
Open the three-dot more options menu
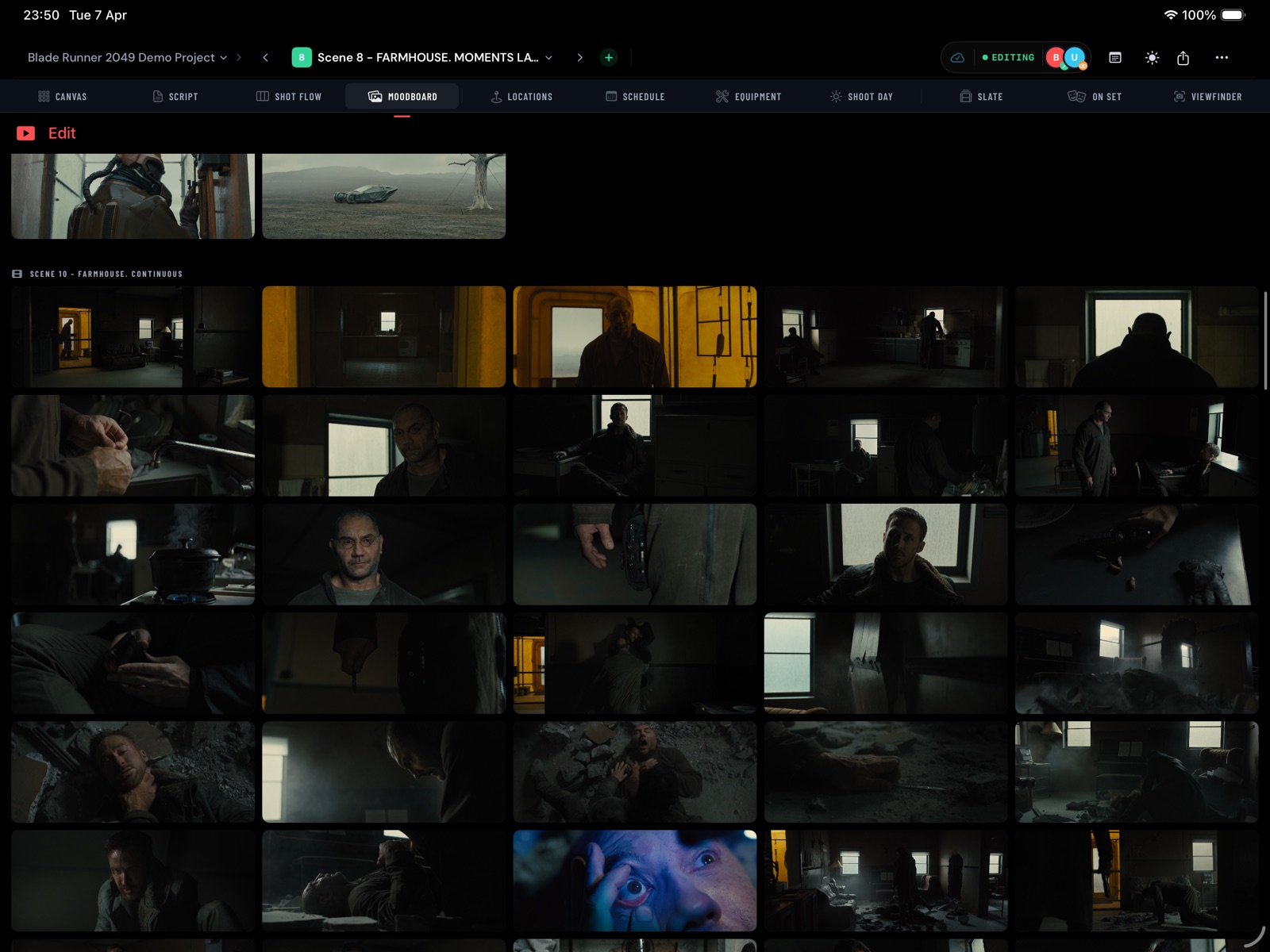click(x=1222, y=58)
